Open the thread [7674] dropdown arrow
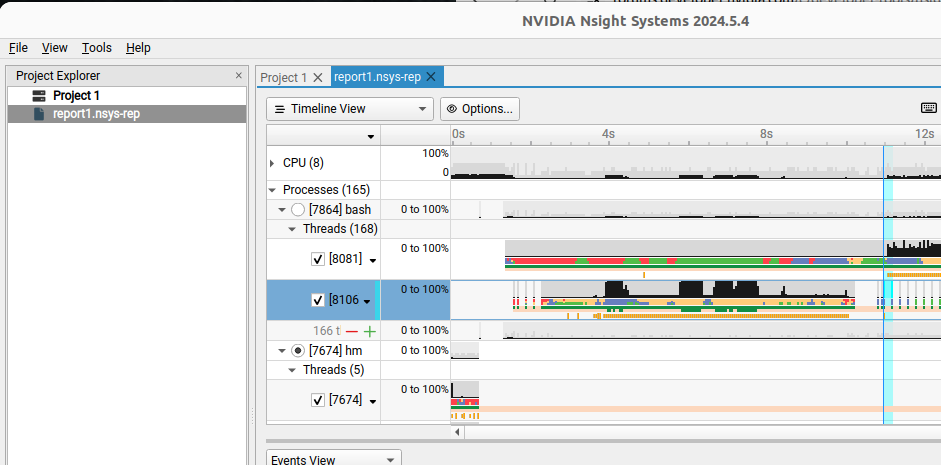This screenshot has width=941, height=465. tap(373, 401)
